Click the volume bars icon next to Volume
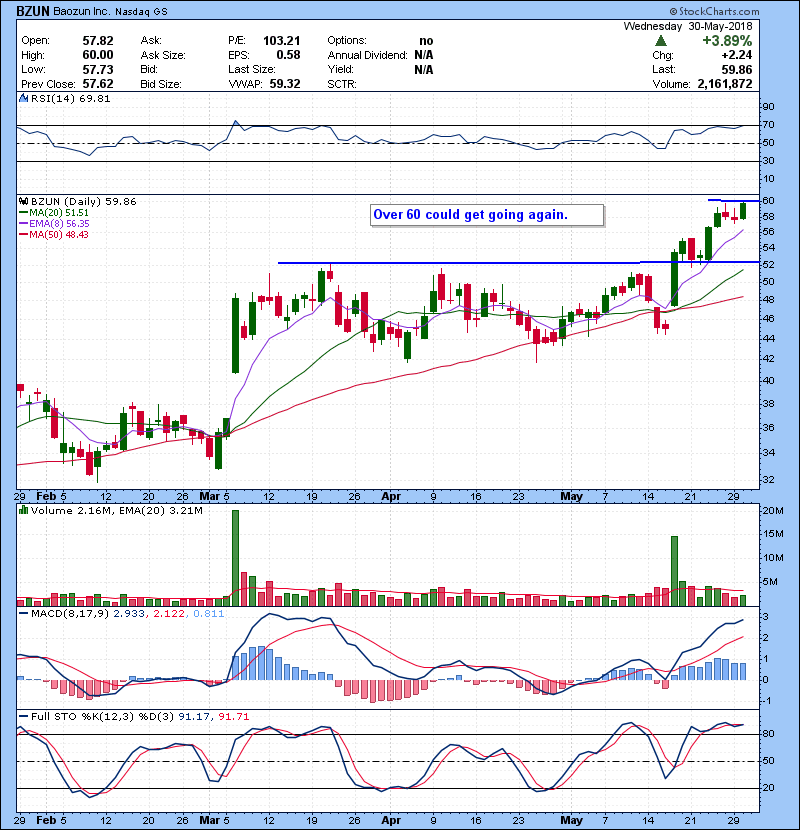Image resolution: width=800 pixels, height=830 pixels. 23,510
